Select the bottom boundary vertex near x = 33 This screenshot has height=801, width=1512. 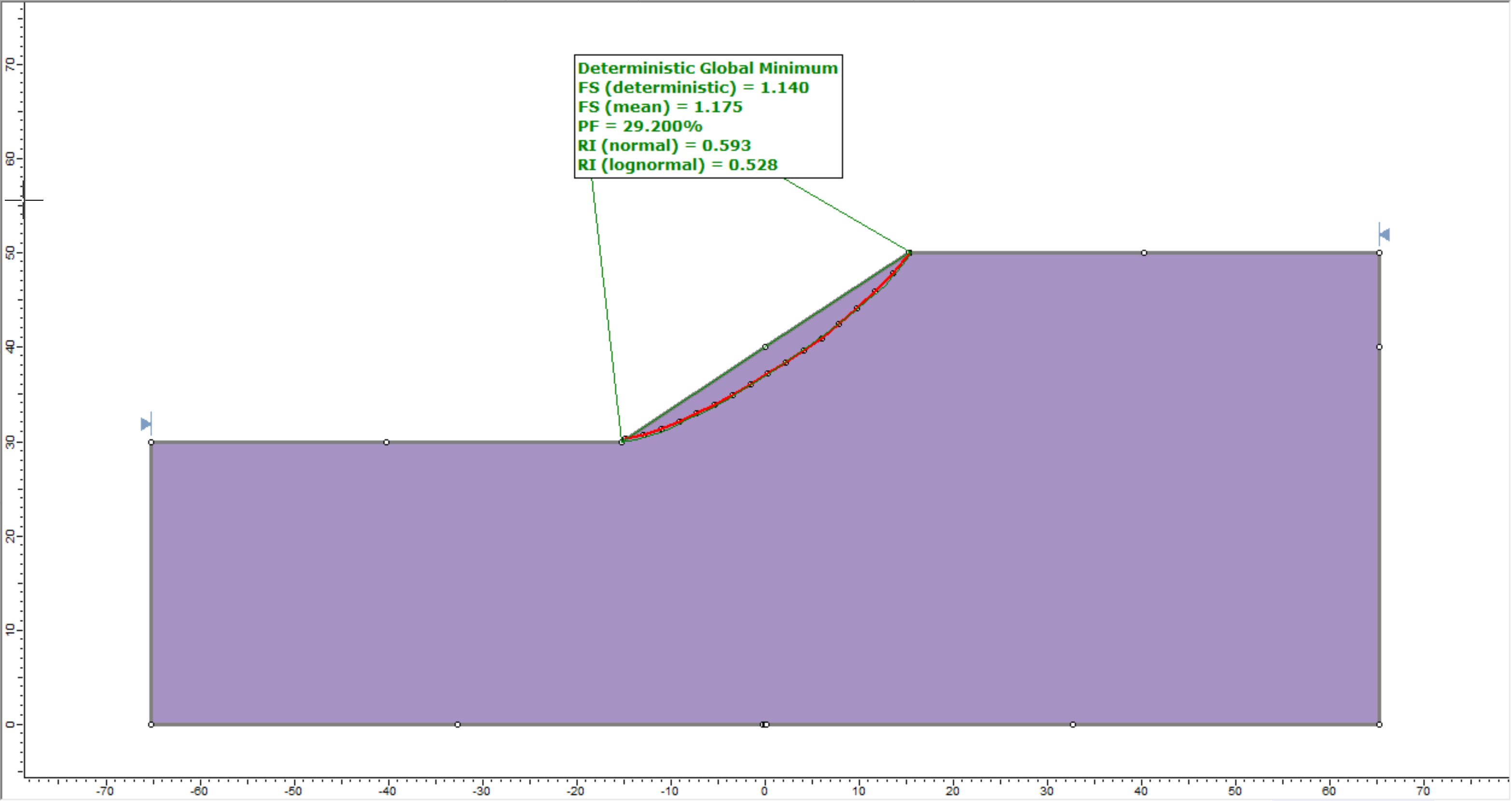(1073, 725)
